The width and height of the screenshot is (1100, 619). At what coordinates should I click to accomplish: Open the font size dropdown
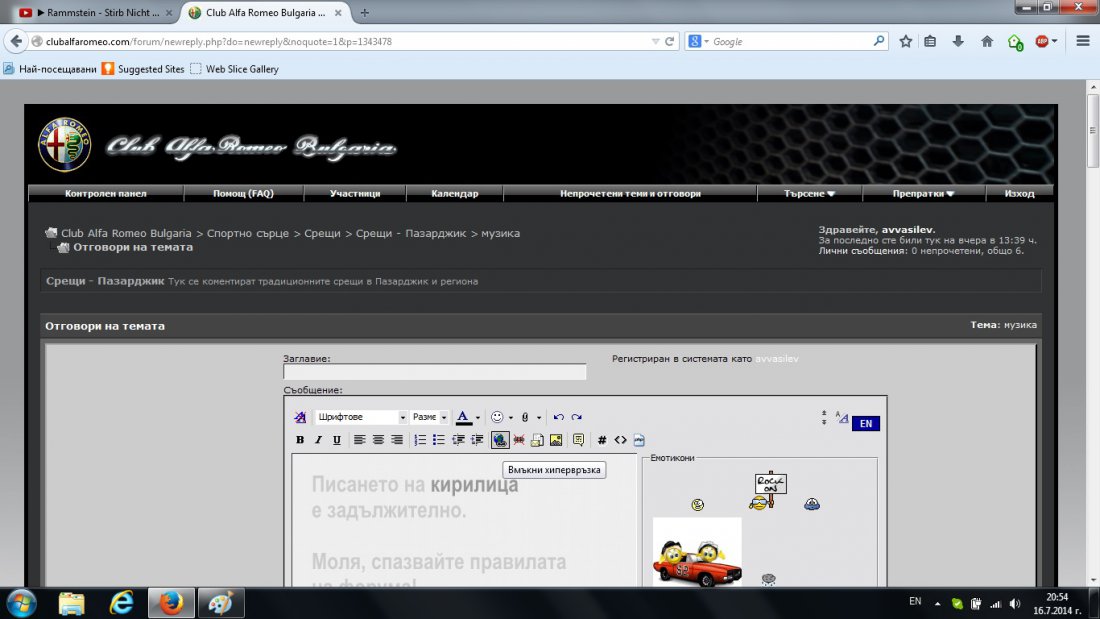coord(430,417)
